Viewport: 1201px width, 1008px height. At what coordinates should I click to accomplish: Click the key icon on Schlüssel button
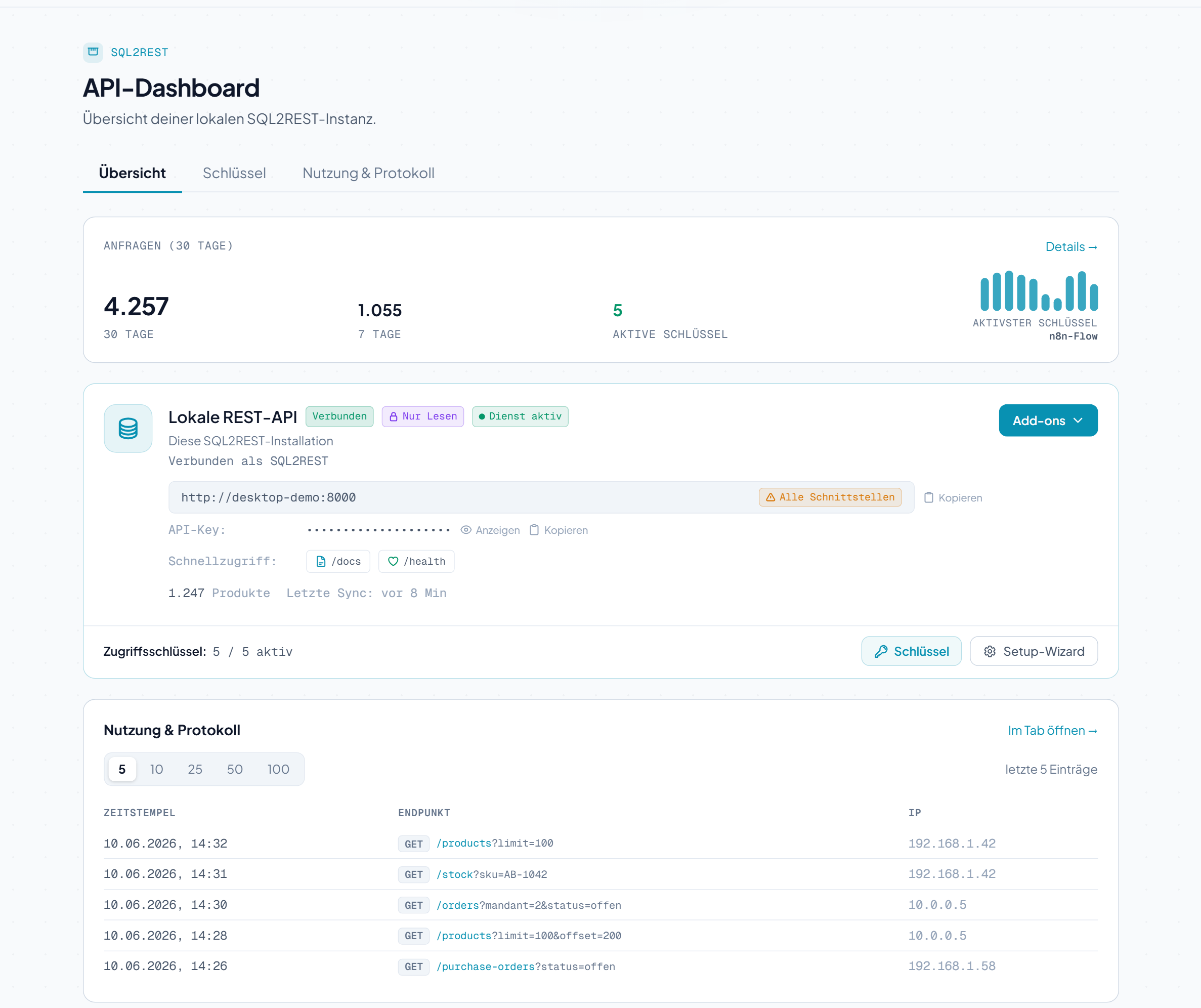pos(881,652)
